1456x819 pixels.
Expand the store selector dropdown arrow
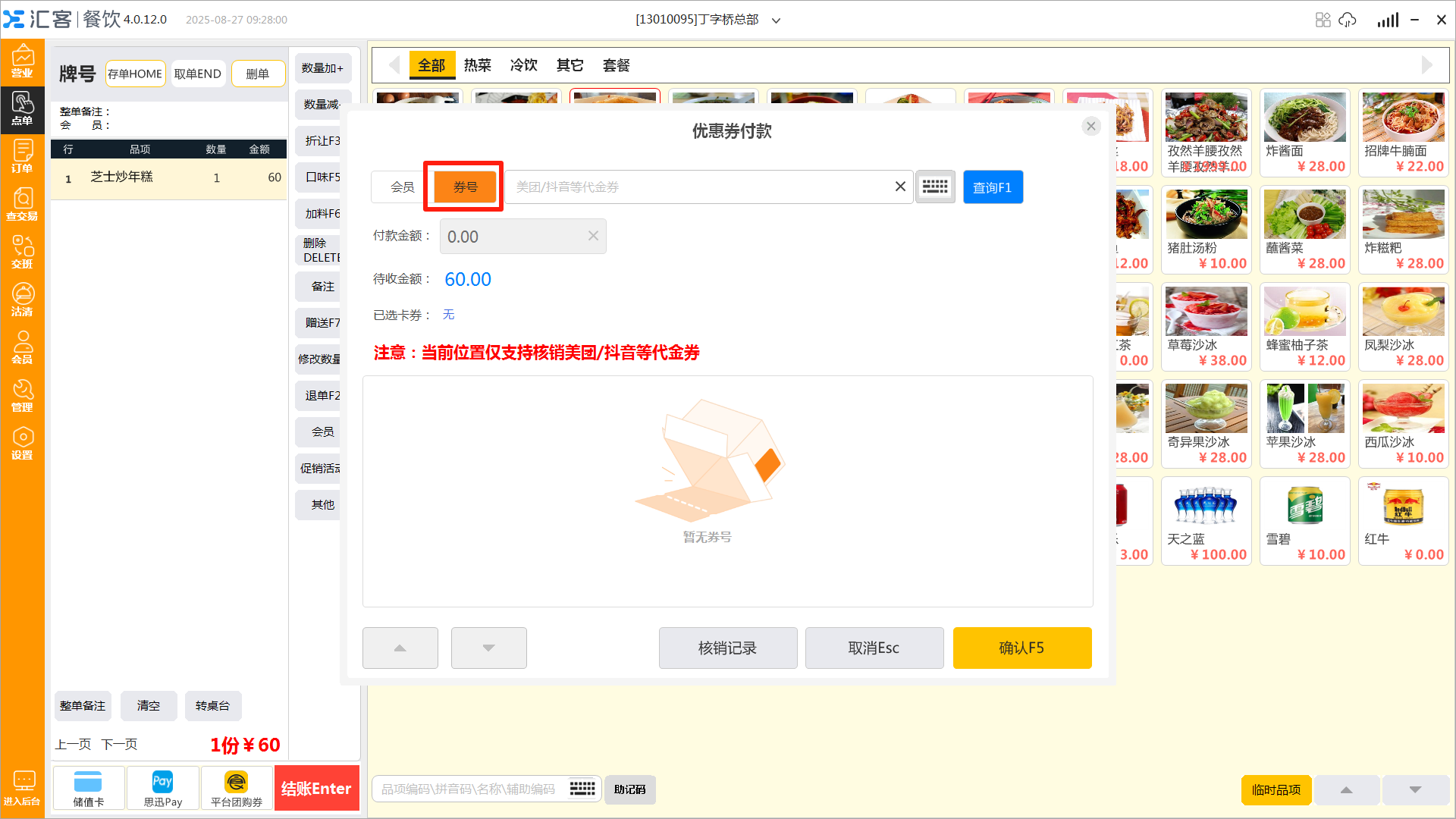click(x=776, y=20)
